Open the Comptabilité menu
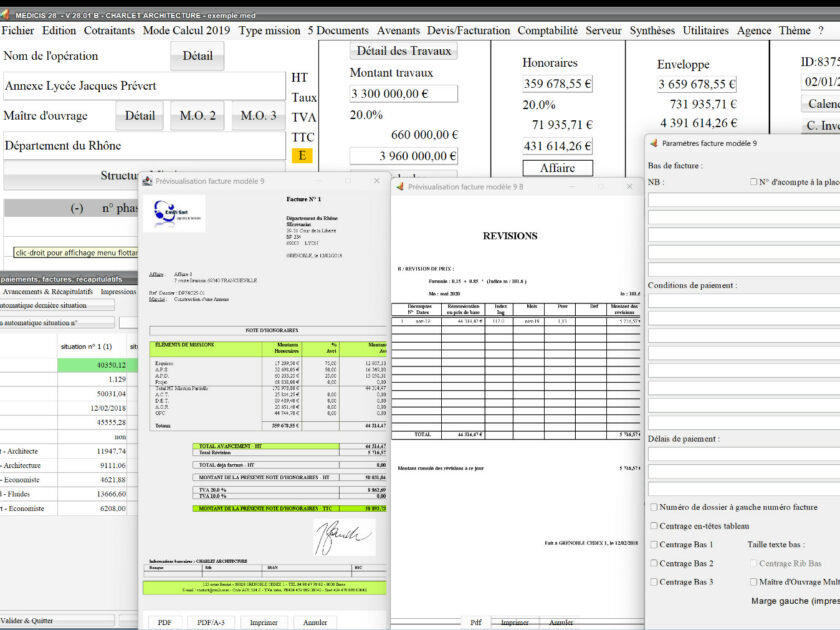 (548, 31)
